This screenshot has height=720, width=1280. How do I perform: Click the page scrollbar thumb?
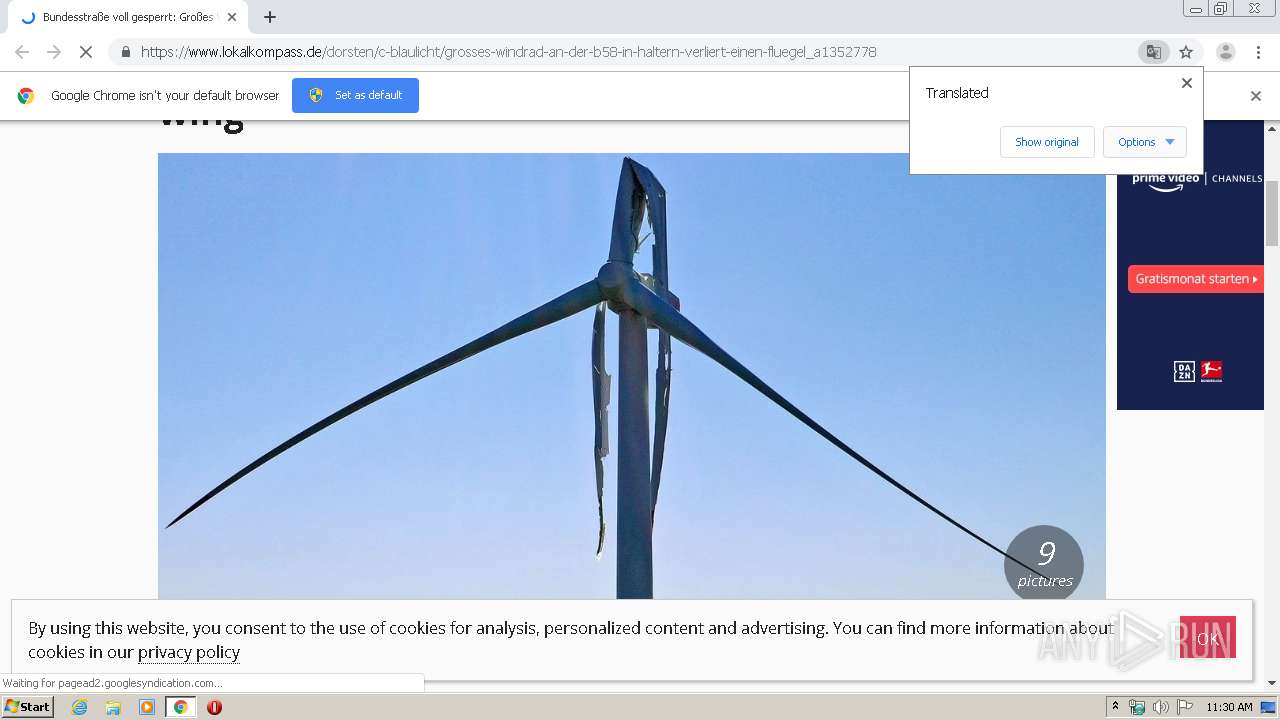(1272, 212)
